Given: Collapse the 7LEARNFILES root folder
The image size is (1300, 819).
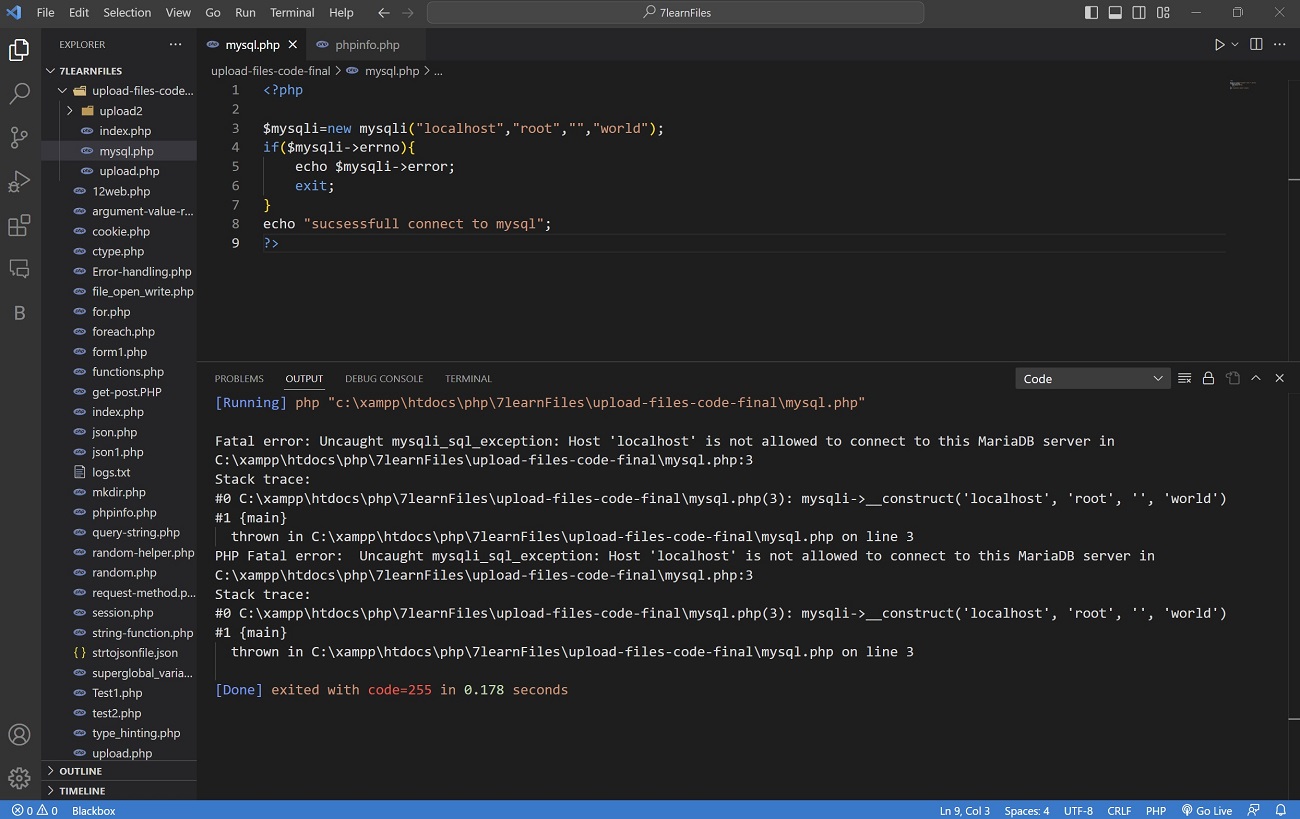Looking at the screenshot, I should click(x=51, y=71).
